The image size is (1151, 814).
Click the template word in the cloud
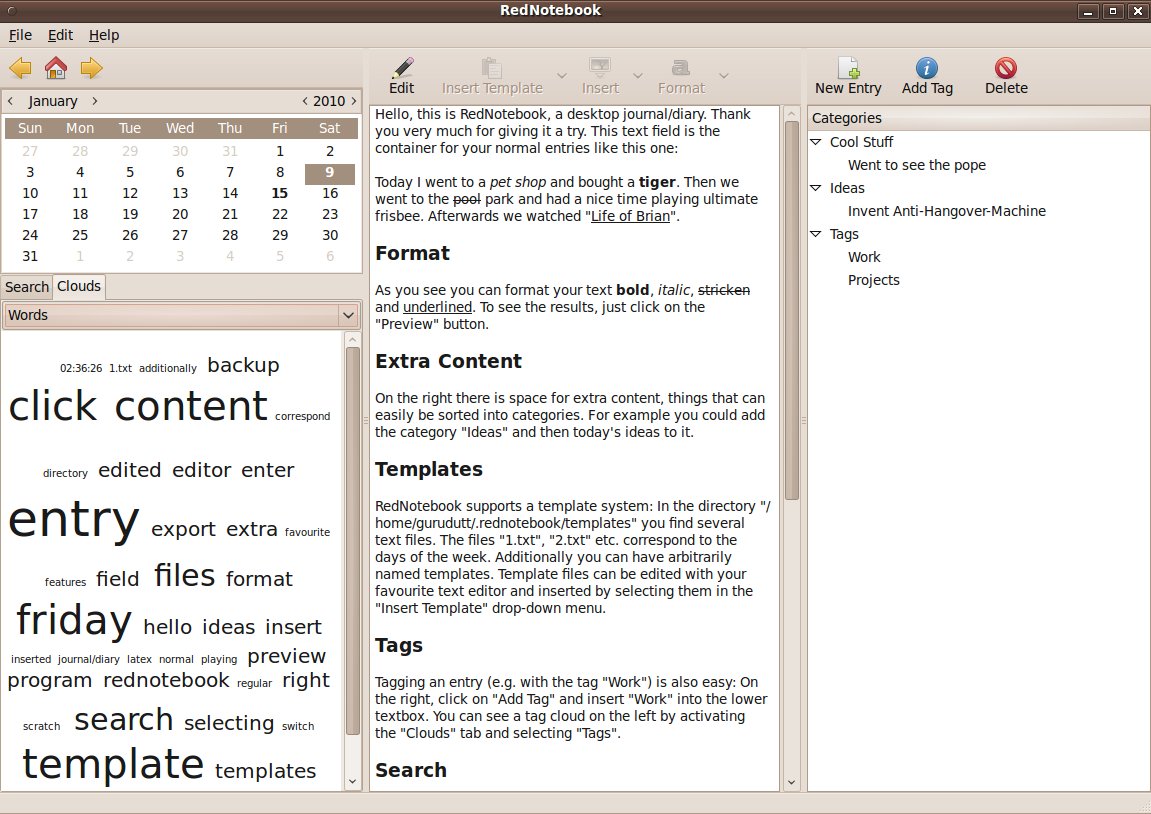[112, 764]
